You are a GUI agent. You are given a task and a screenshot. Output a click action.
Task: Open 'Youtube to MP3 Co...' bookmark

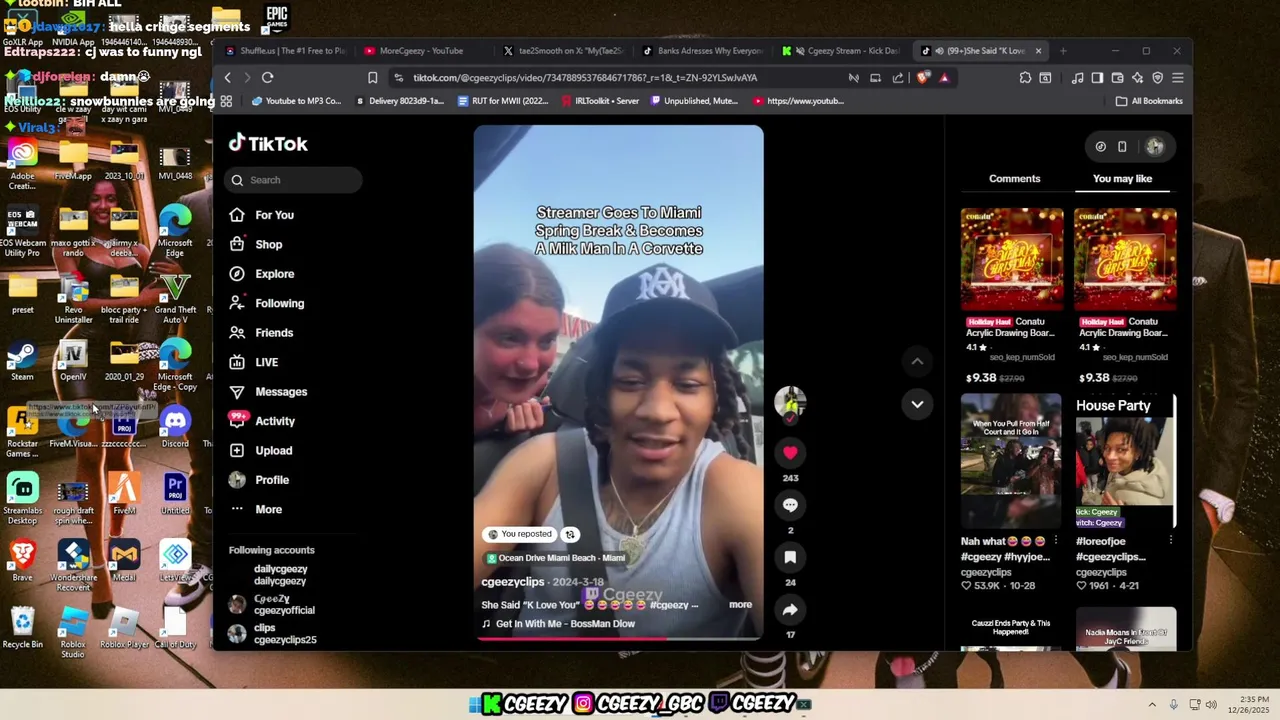(x=296, y=101)
